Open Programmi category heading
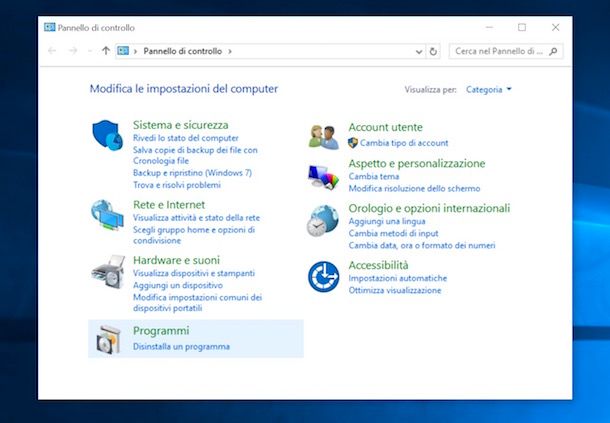 (x=161, y=331)
